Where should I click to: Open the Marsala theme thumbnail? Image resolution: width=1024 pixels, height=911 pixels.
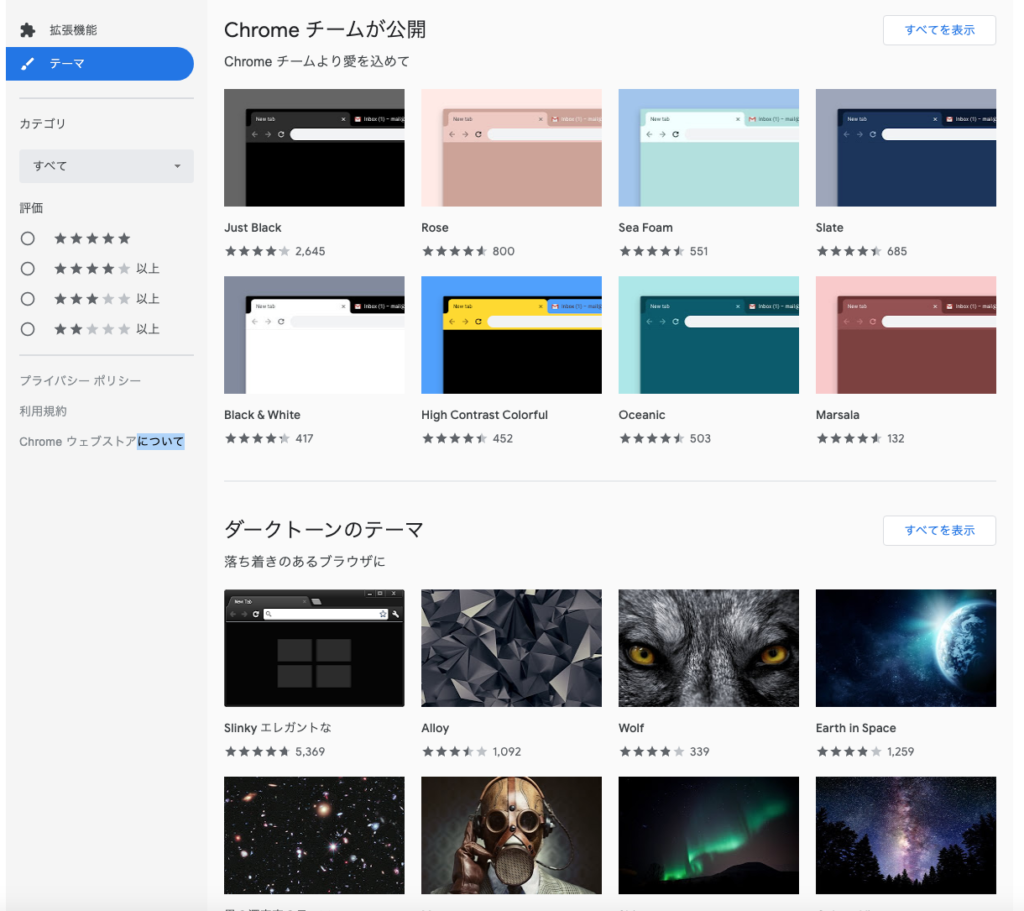(906, 335)
